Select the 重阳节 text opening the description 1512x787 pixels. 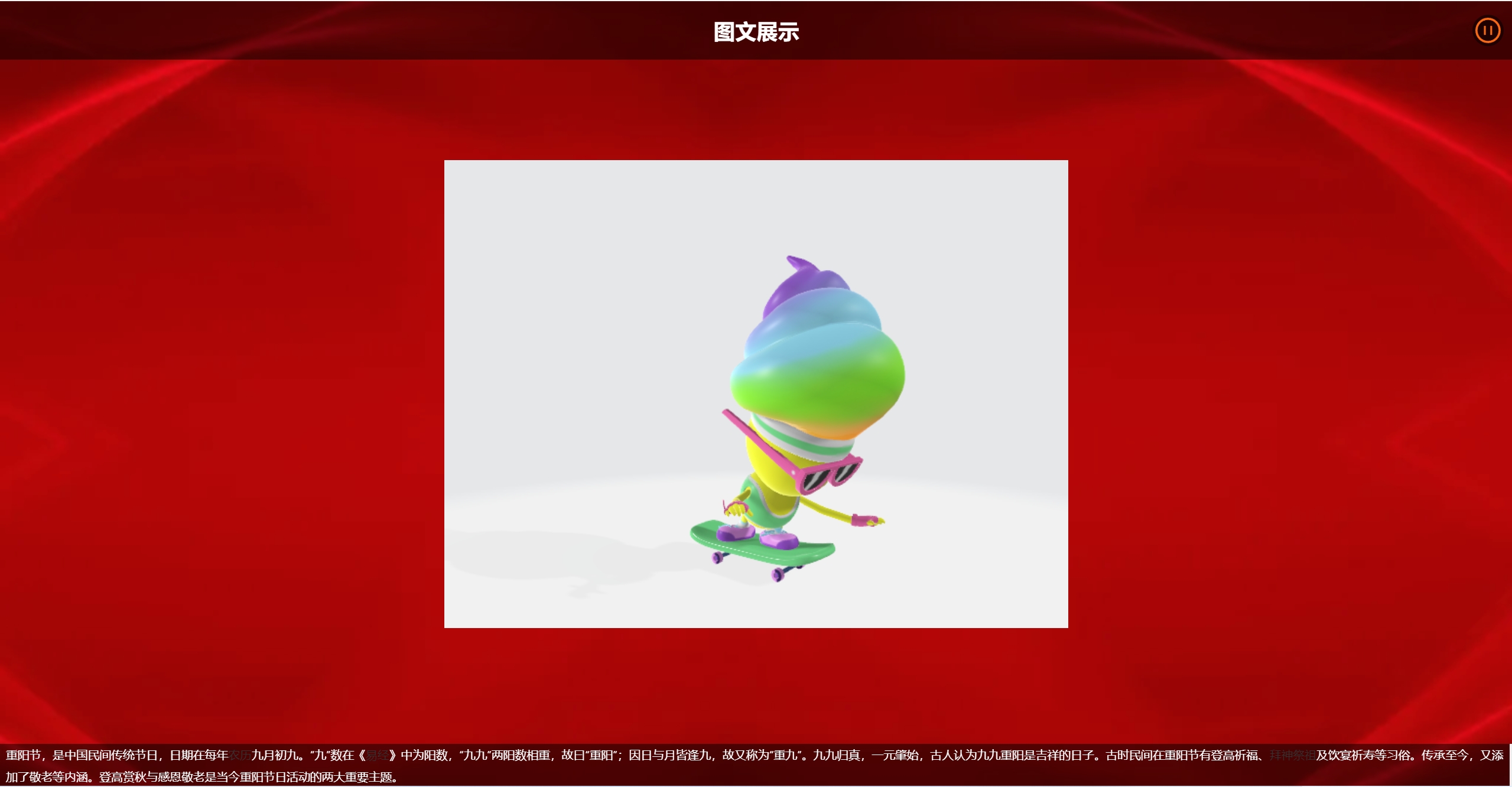tap(24, 755)
